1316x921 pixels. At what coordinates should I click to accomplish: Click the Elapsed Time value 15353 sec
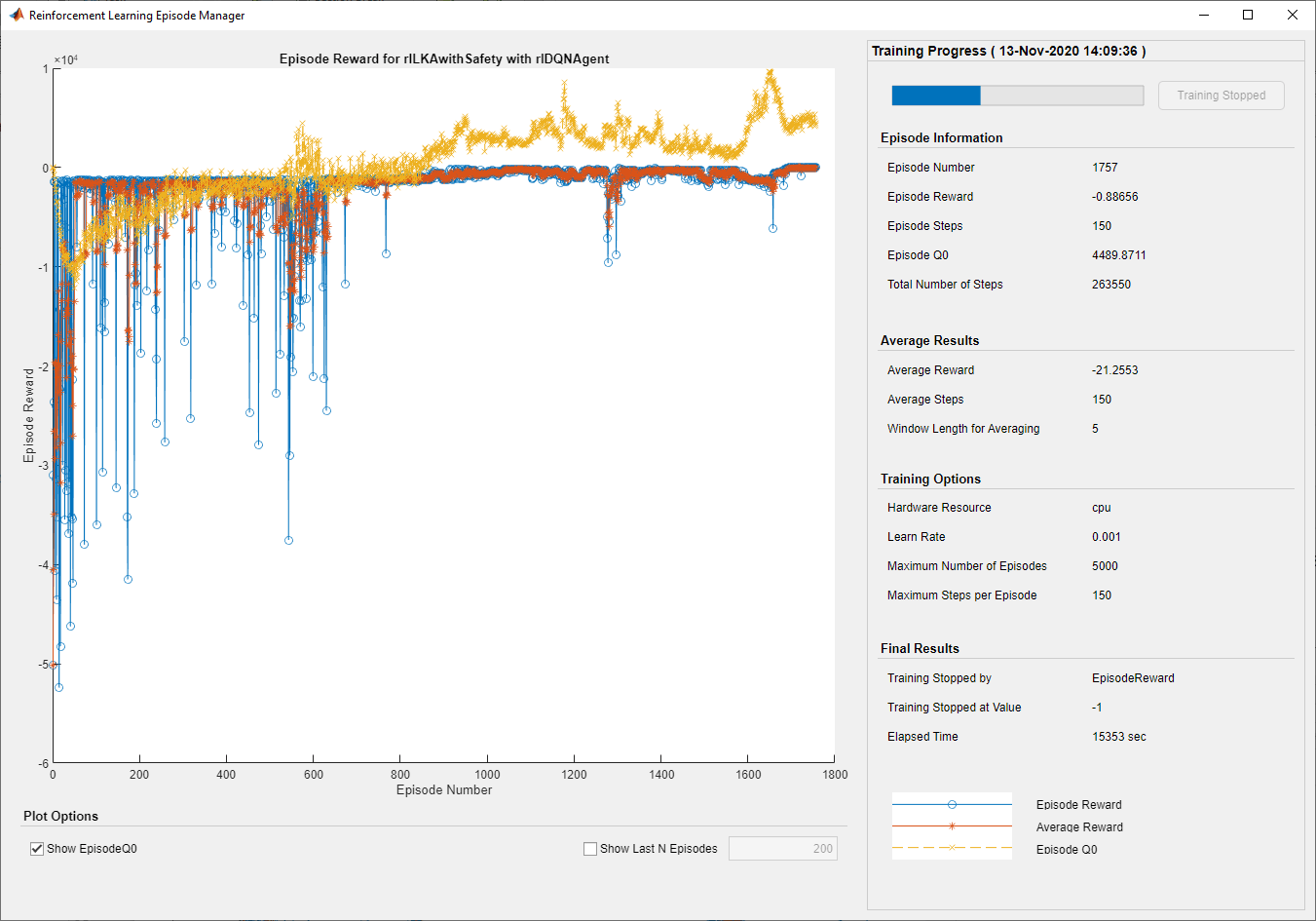[1118, 737]
